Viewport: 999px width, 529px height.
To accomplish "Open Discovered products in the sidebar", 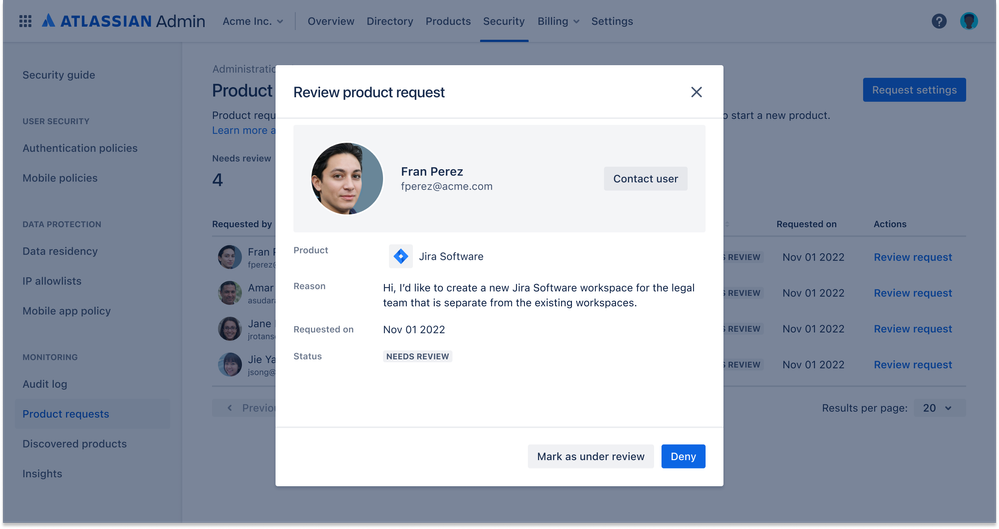I will tap(75, 444).
